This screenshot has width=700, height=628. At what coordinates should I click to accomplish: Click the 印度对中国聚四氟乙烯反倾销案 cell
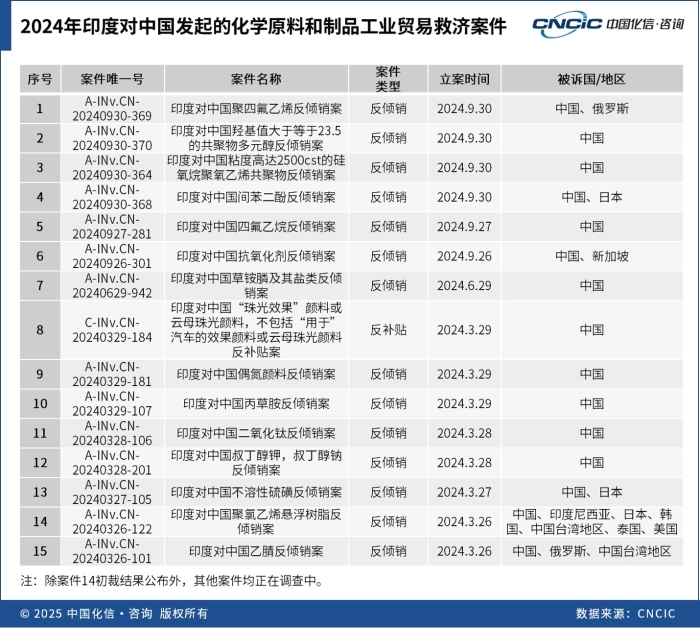(x=256, y=108)
